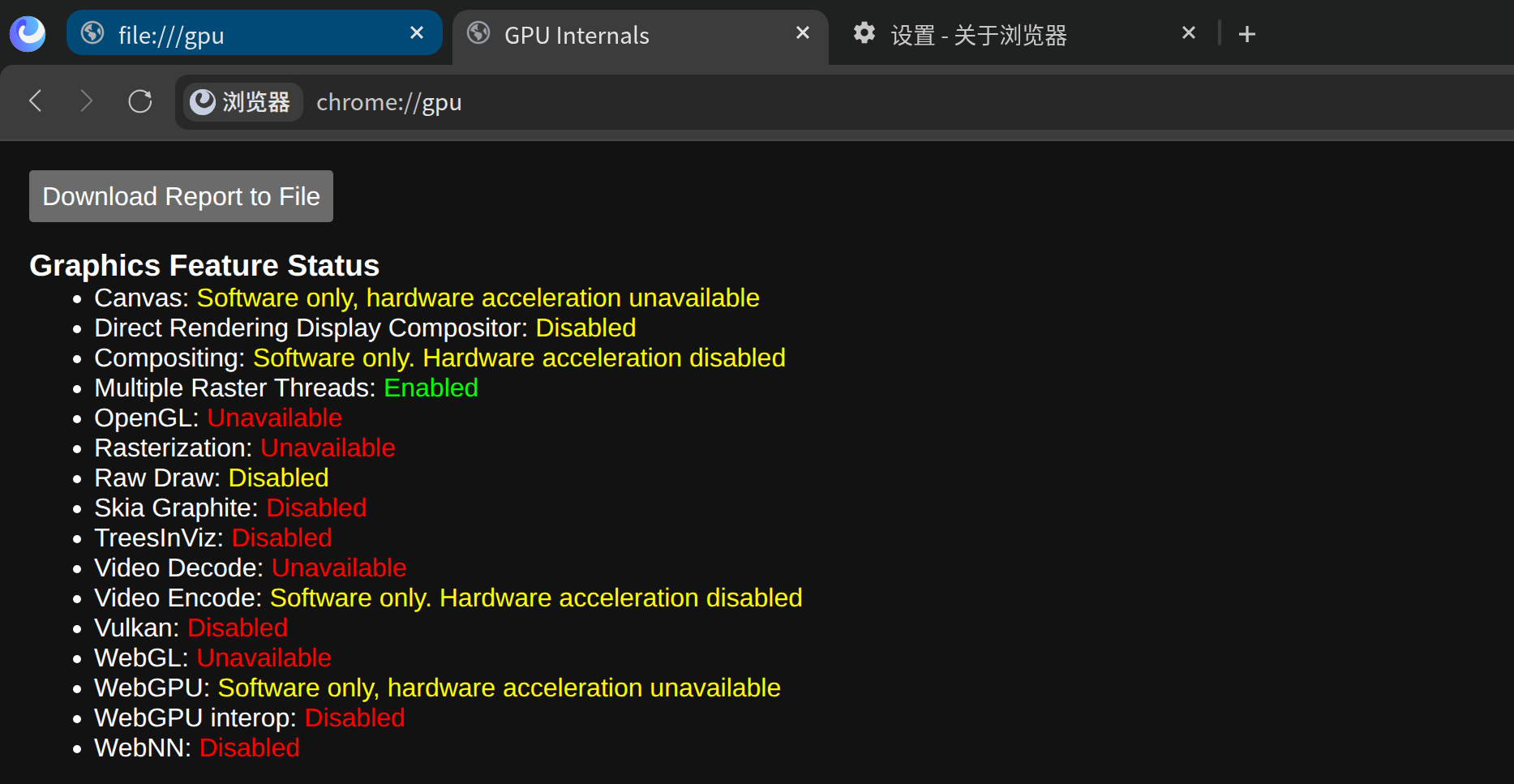Click the OpenGL: Unavailable row

tap(218, 418)
